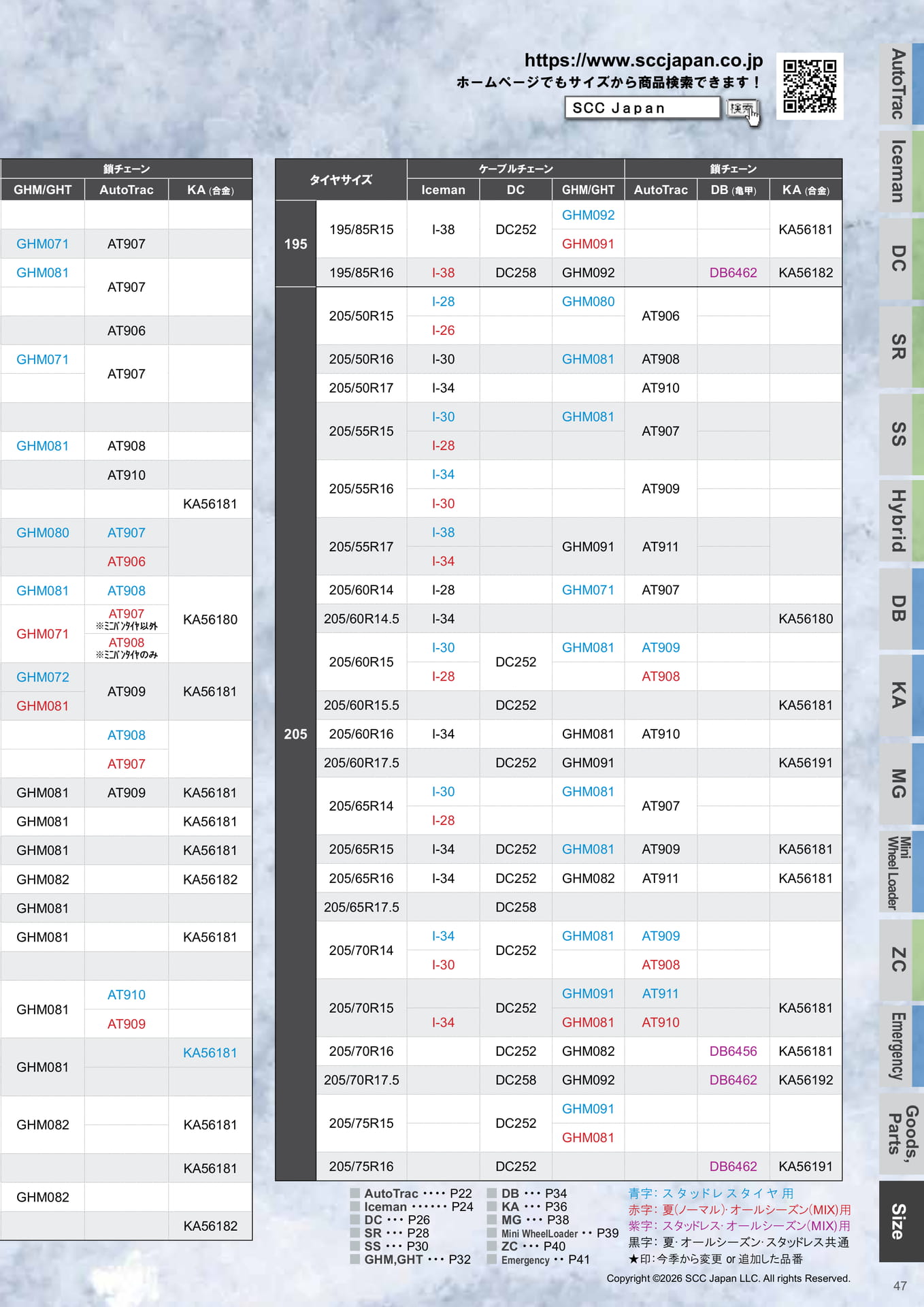
Task: Click the 195 width group cell
Action: click(x=296, y=244)
